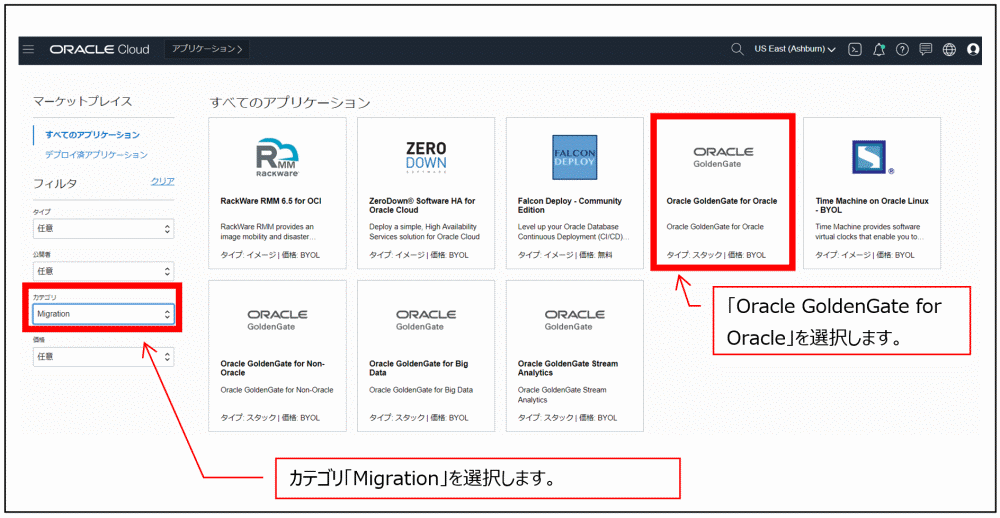This screenshot has width=1000, height=518.
Task: Open the notifications bell icon
Action: [879, 50]
